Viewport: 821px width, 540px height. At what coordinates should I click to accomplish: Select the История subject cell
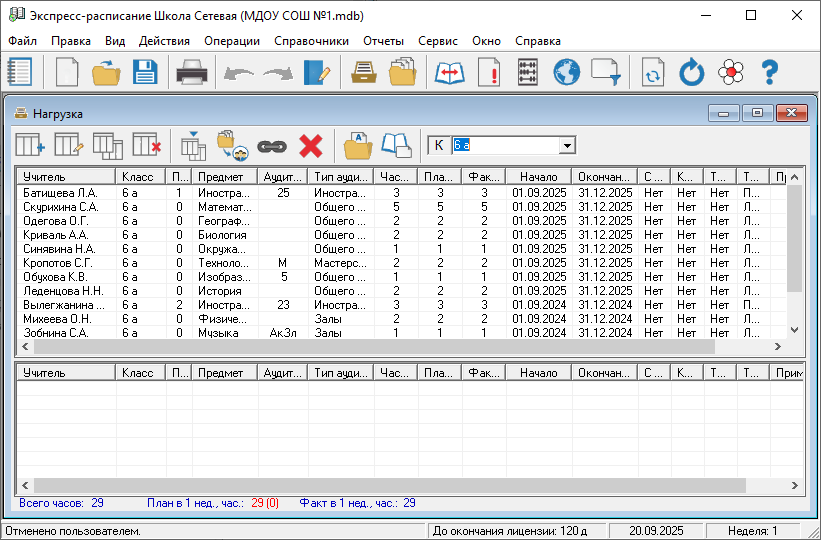[225, 291]
